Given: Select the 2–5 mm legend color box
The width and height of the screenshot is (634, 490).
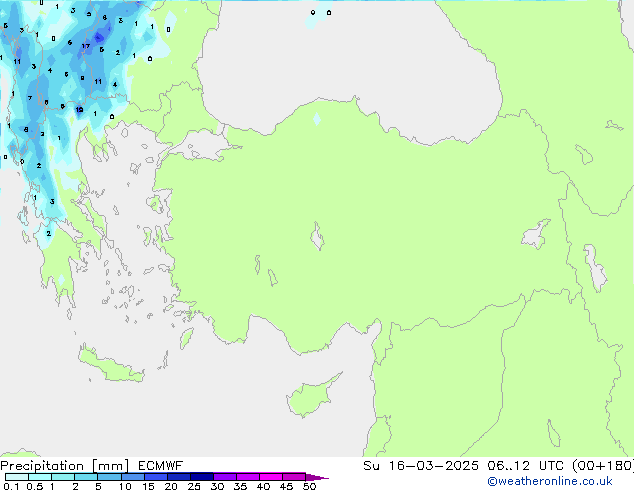Looking at the screenshot, I should pos(86,477).
